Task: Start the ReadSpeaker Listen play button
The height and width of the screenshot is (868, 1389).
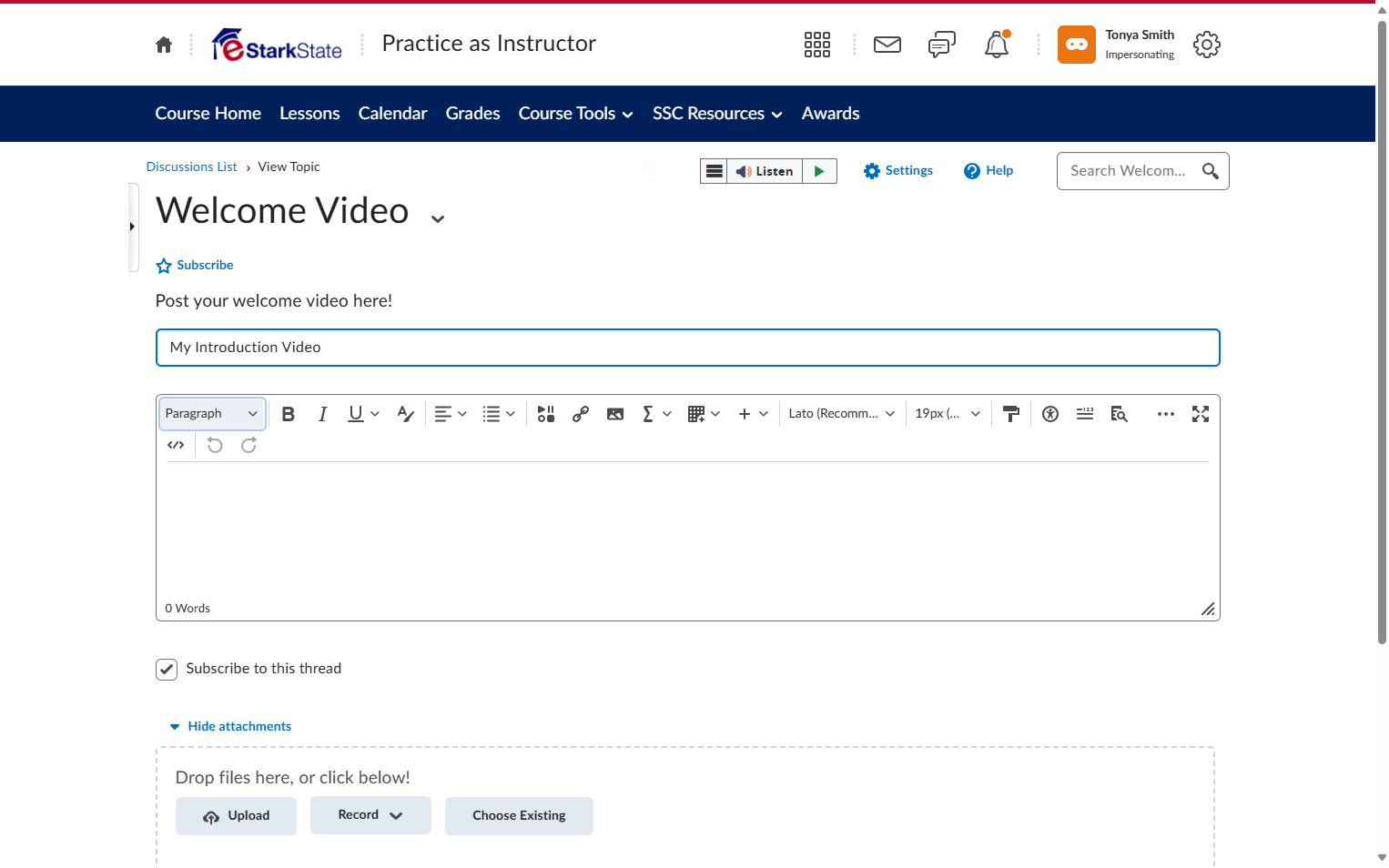Action: (x=819, y=171)
